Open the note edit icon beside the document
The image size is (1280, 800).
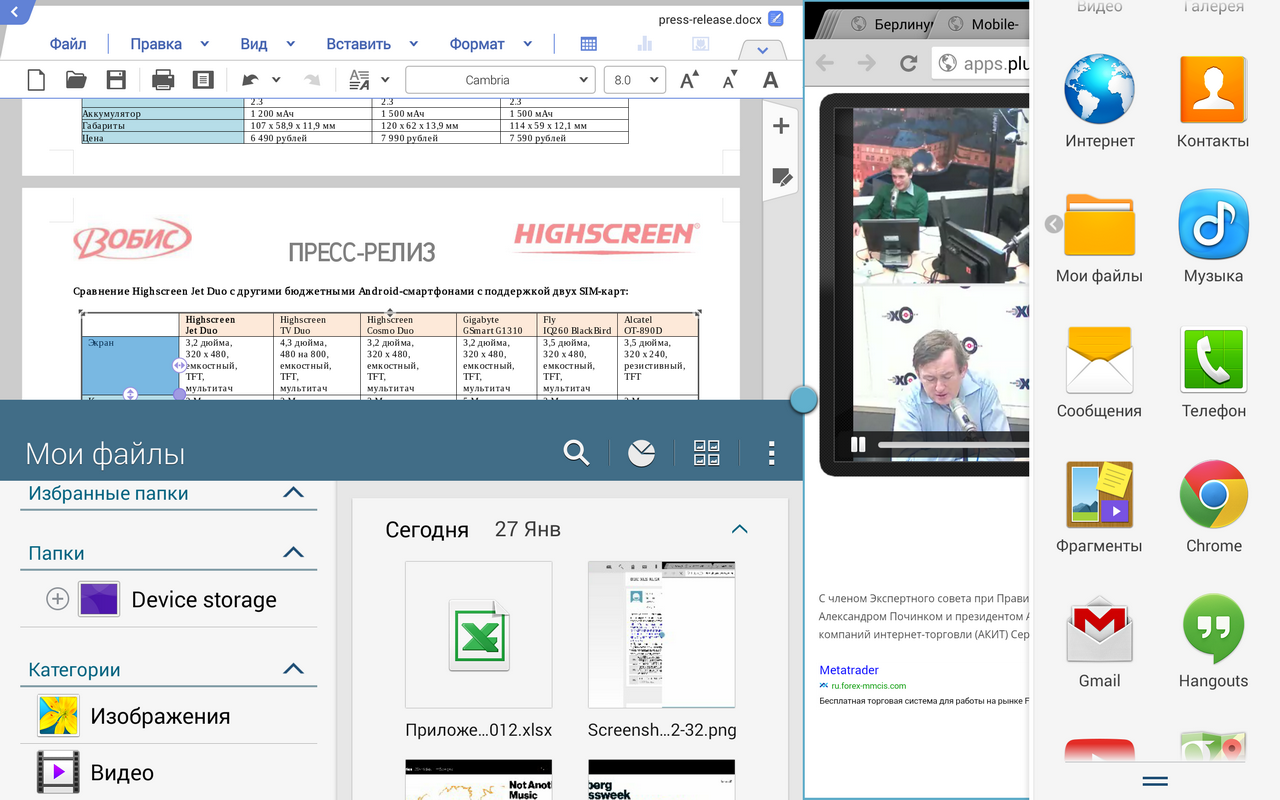pyautogui.click(x=782, y=178)
